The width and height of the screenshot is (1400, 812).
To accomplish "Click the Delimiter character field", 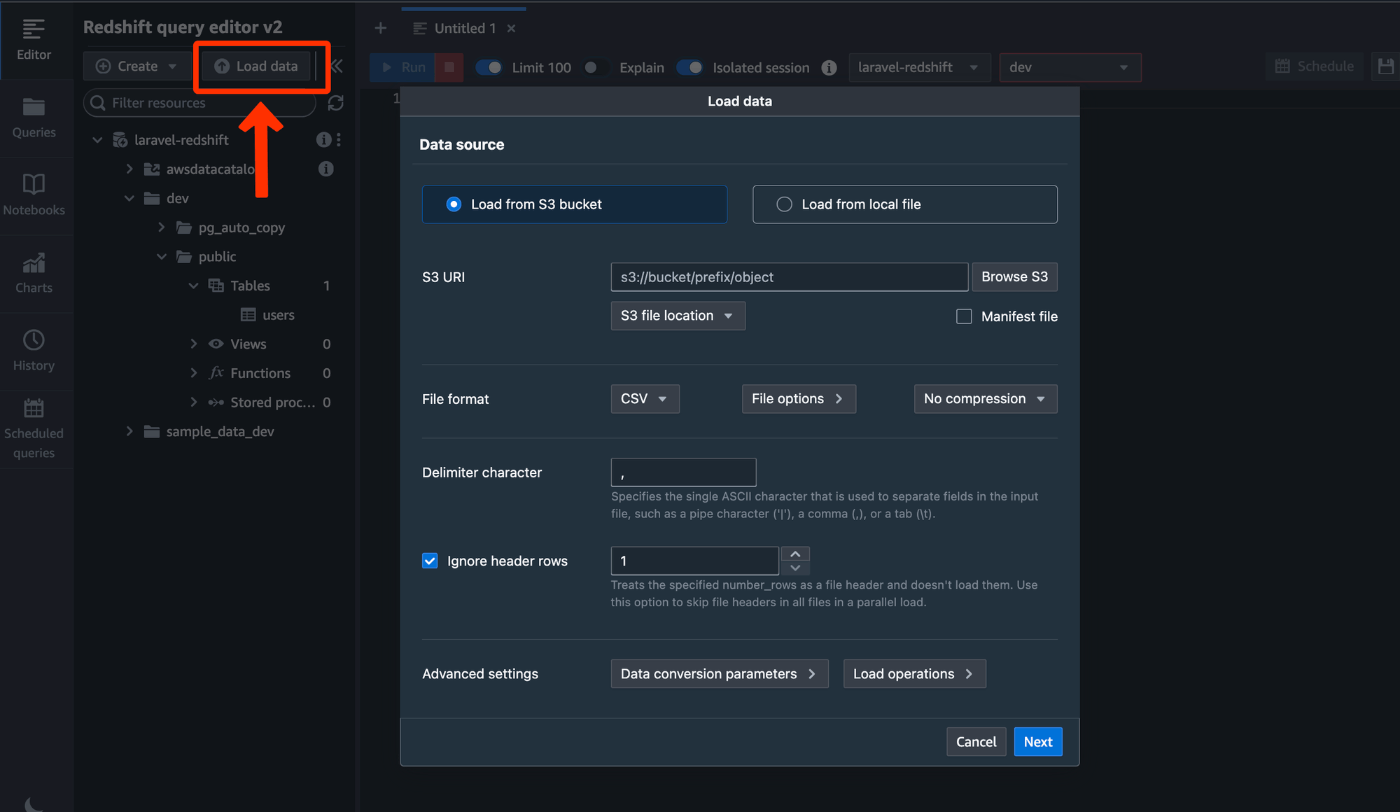I will pos(683,472).
